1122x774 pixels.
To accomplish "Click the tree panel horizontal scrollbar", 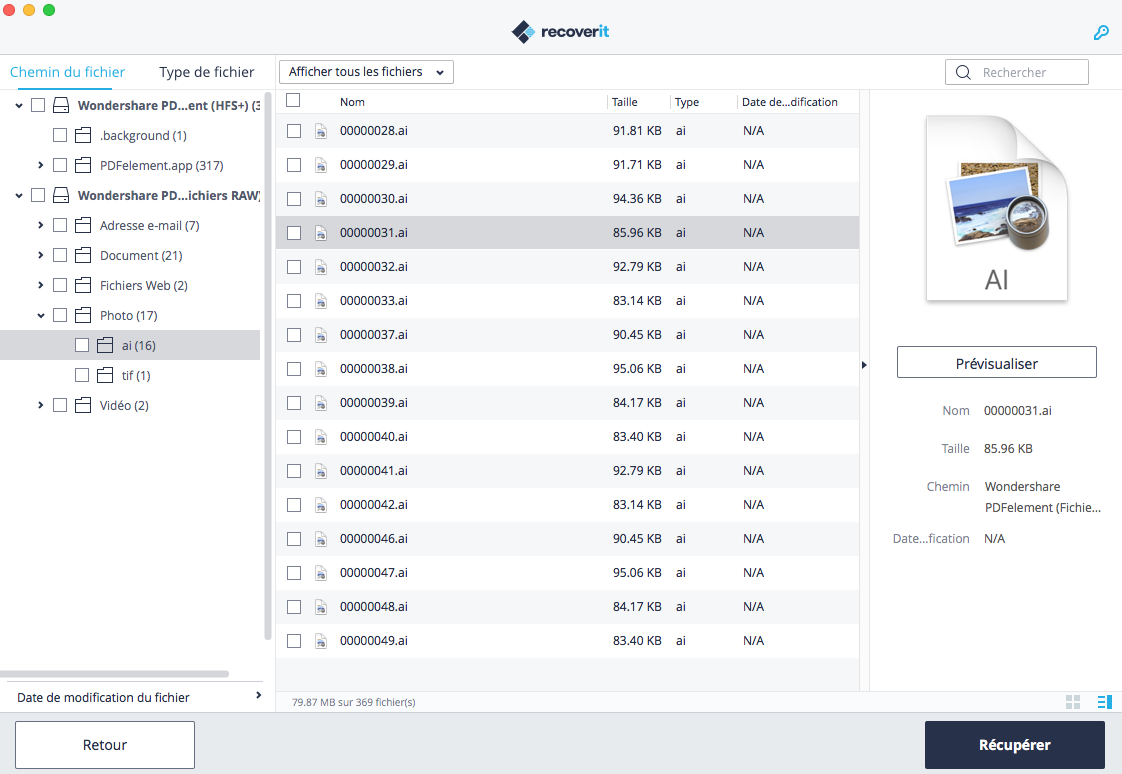I will (x=114, y=674).
